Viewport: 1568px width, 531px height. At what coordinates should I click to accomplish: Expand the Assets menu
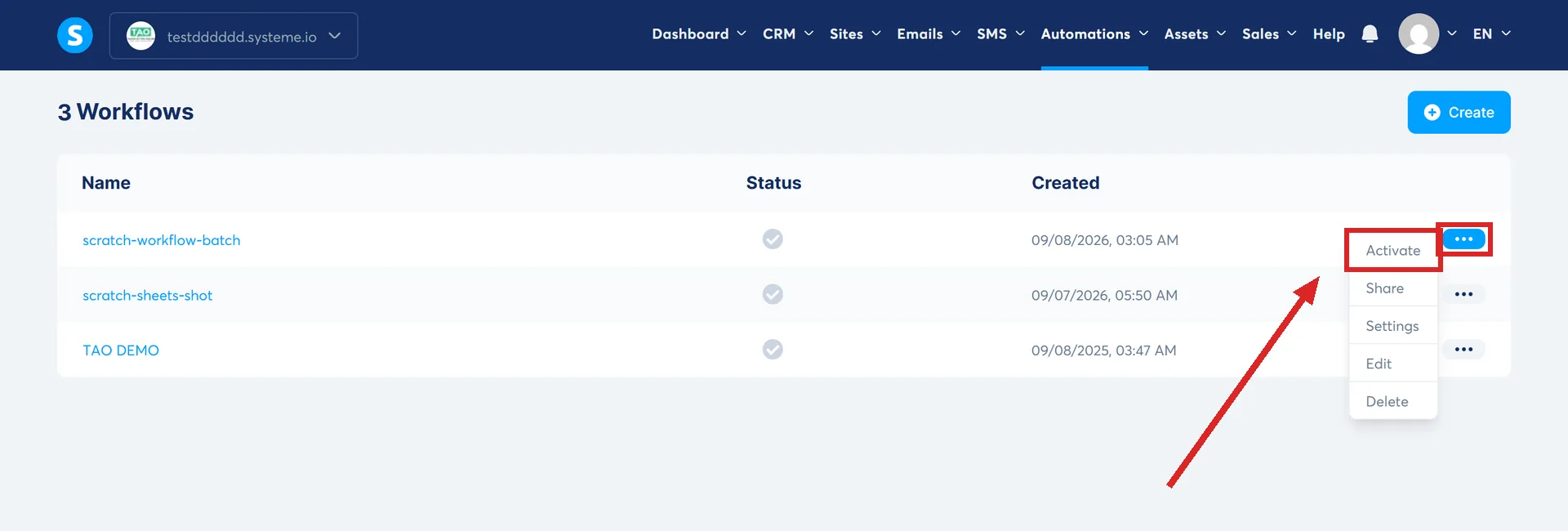(x=1195, y=33)
